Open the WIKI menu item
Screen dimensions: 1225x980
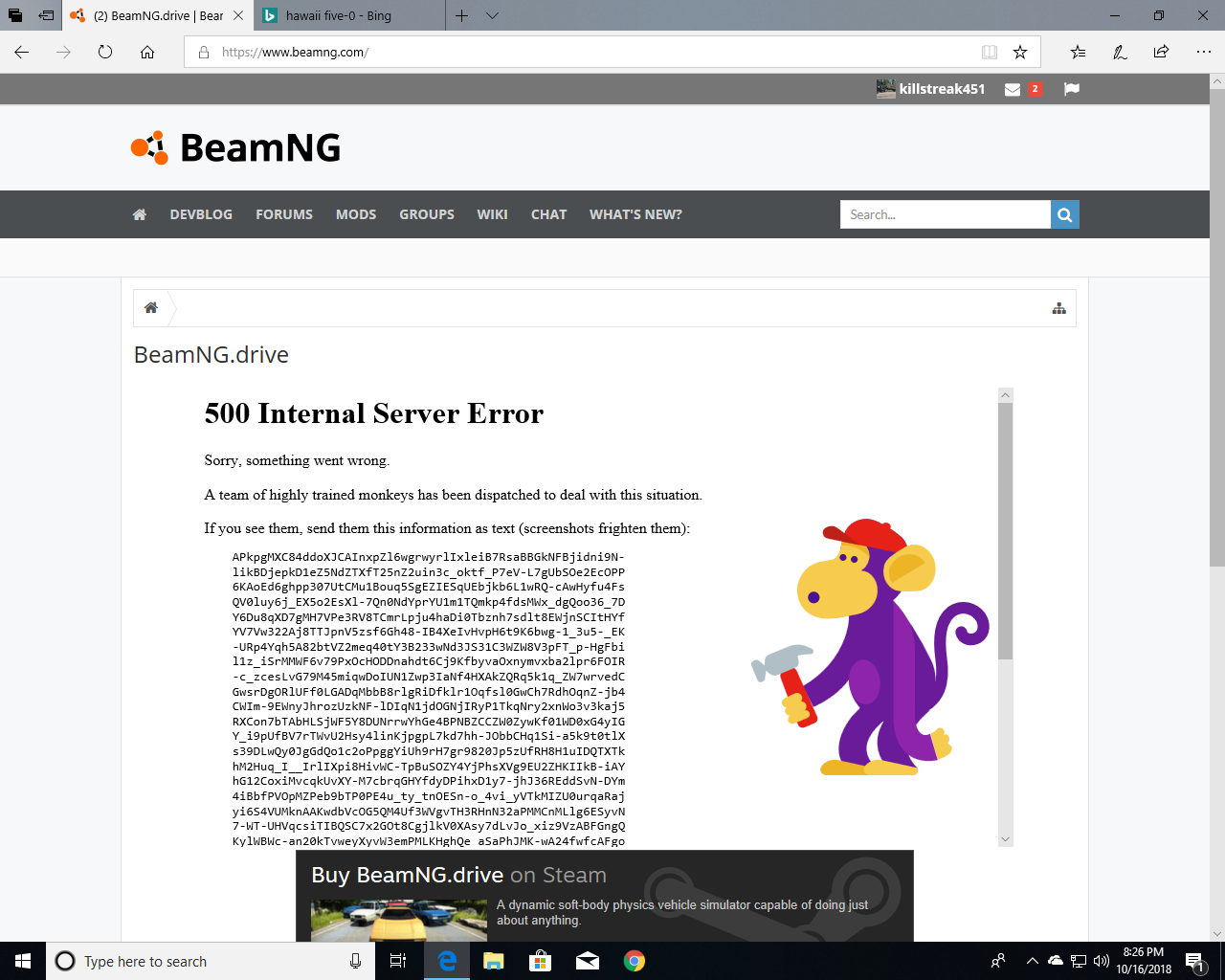click(x=492, y=214)
